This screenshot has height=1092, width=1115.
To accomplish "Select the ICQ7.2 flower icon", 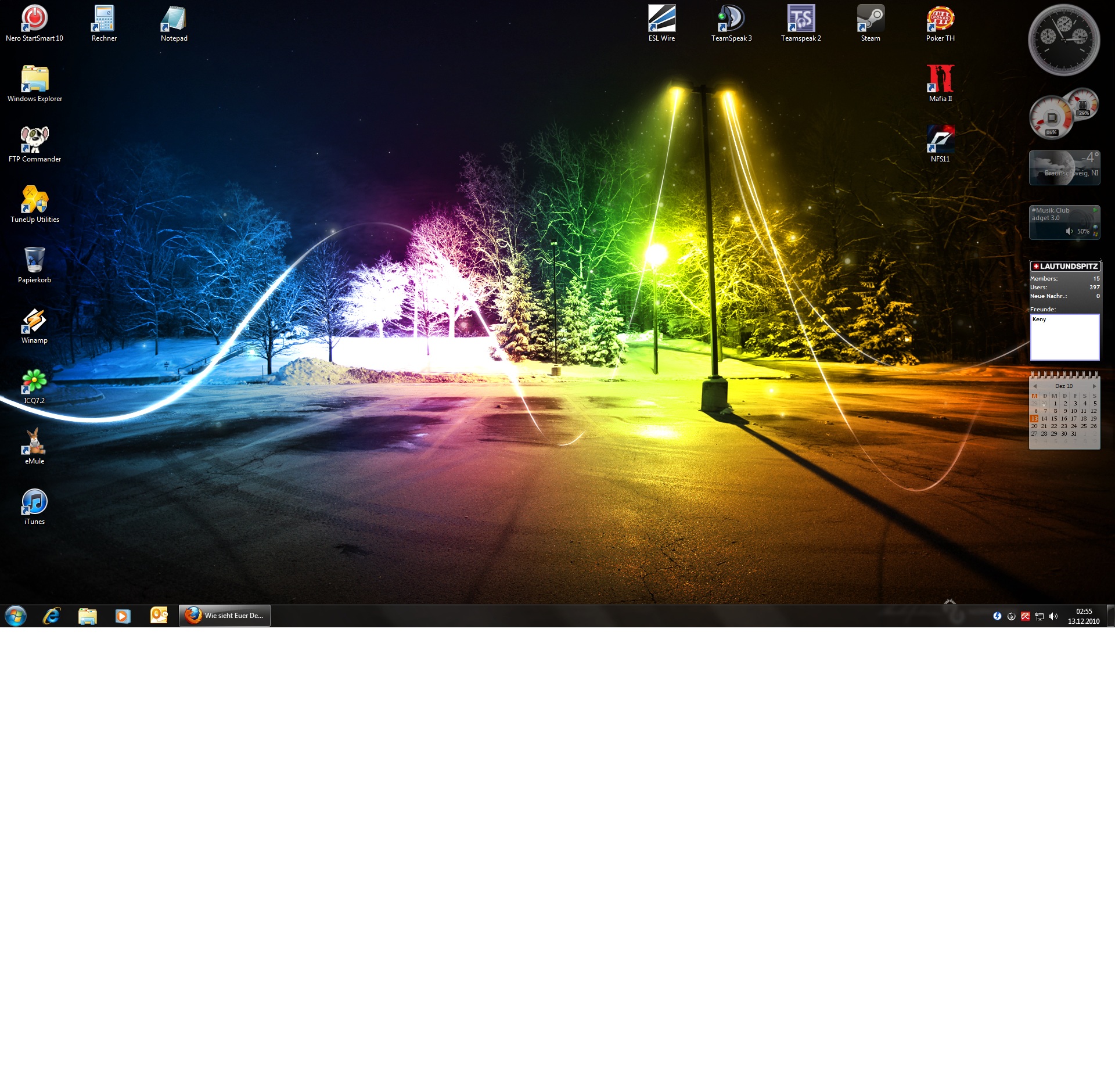I will point(34,382).
